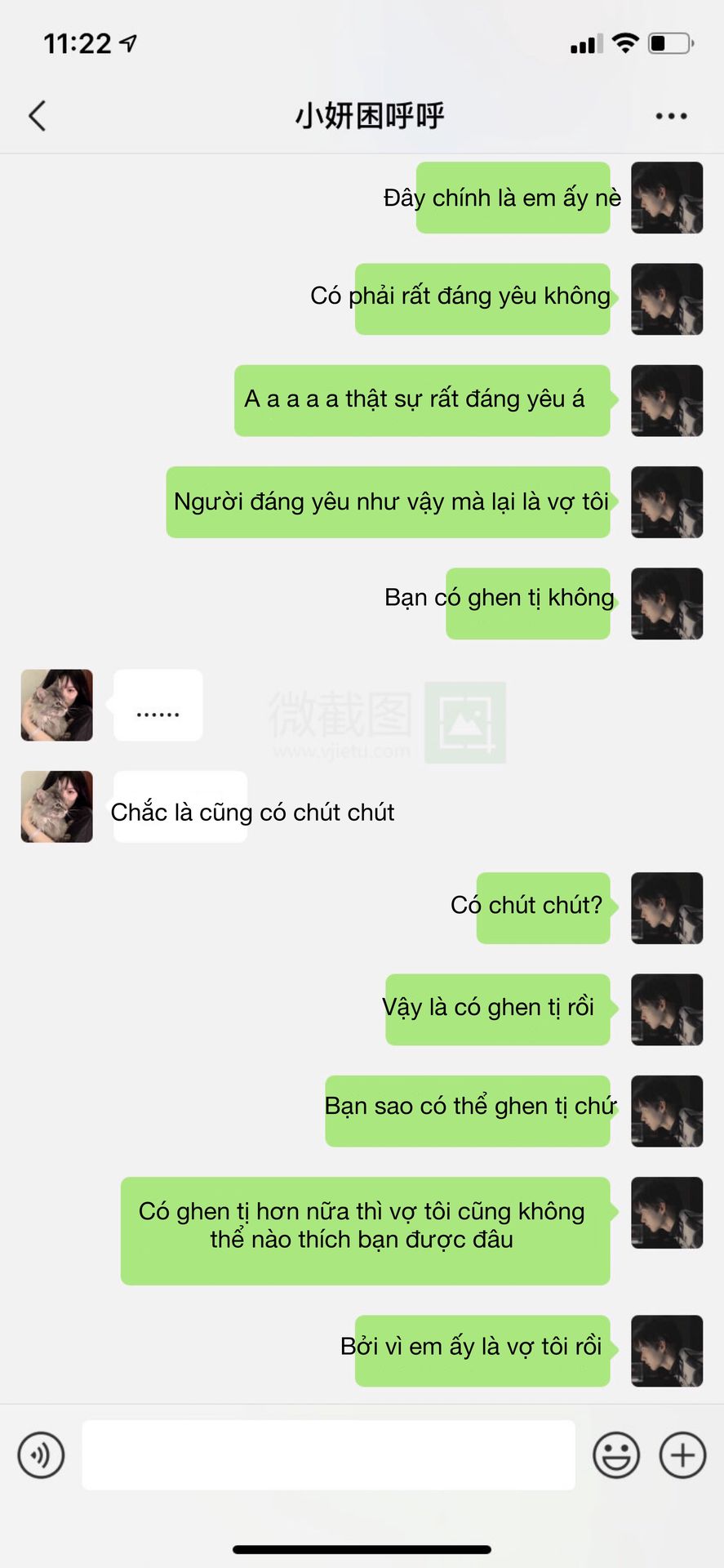
Task: Tap the '.......' reply bubble
Action: tap(158, 705)
